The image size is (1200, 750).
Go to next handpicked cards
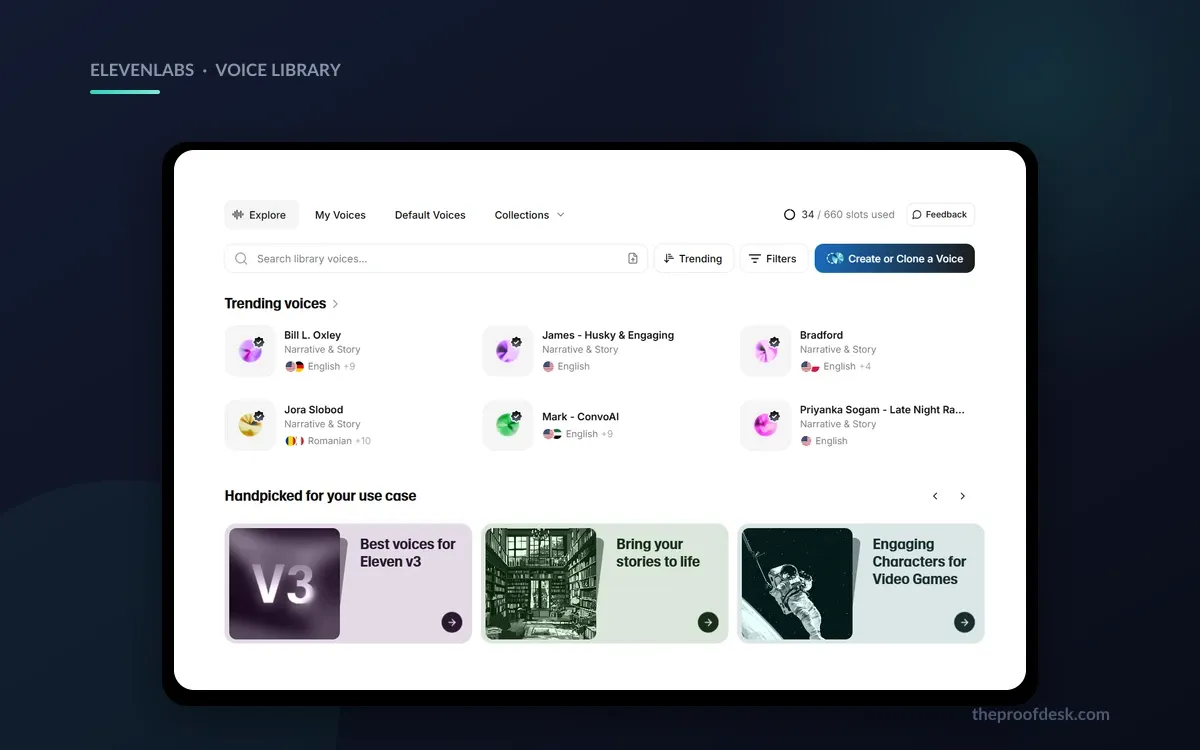963,496
